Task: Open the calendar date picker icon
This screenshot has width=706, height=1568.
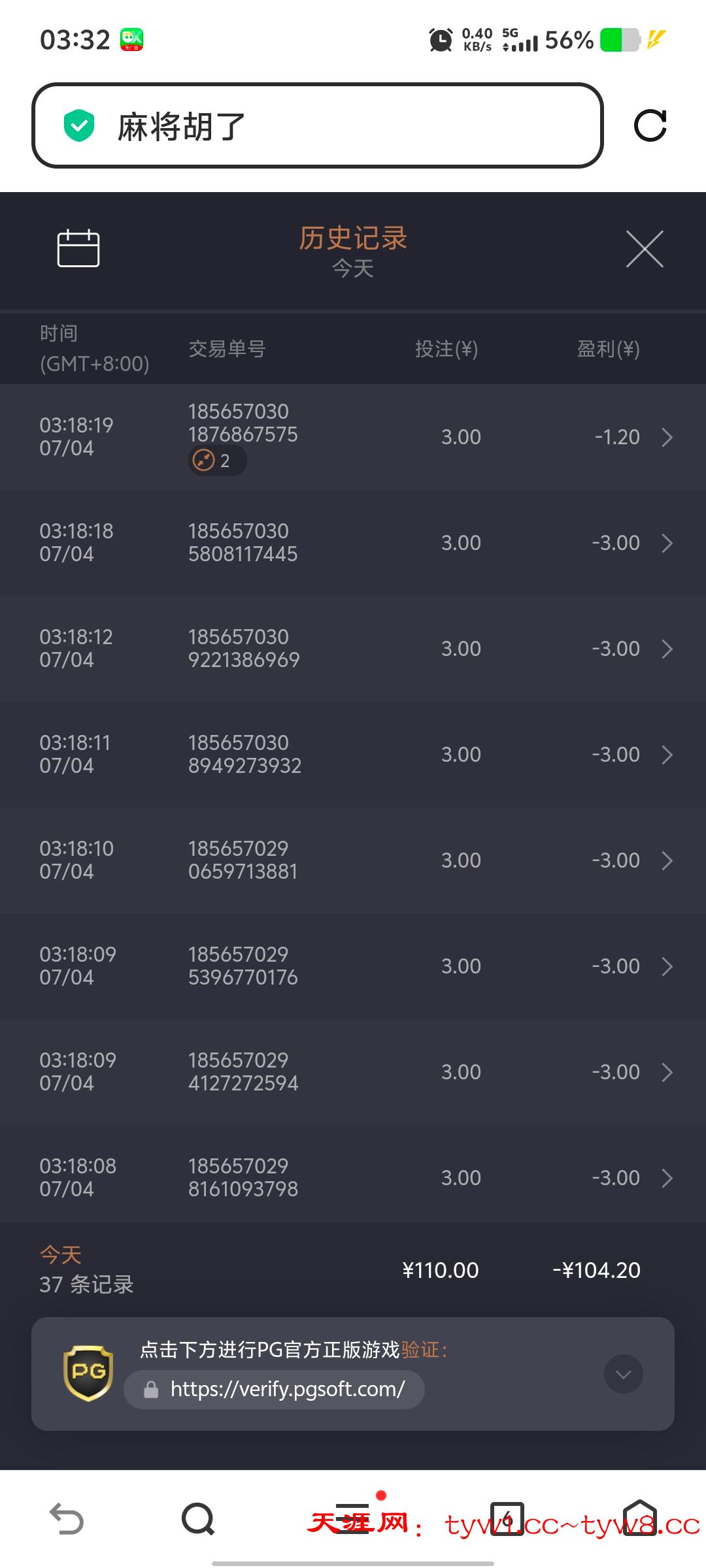Action: pyautogui.click(x=78, y=248)
